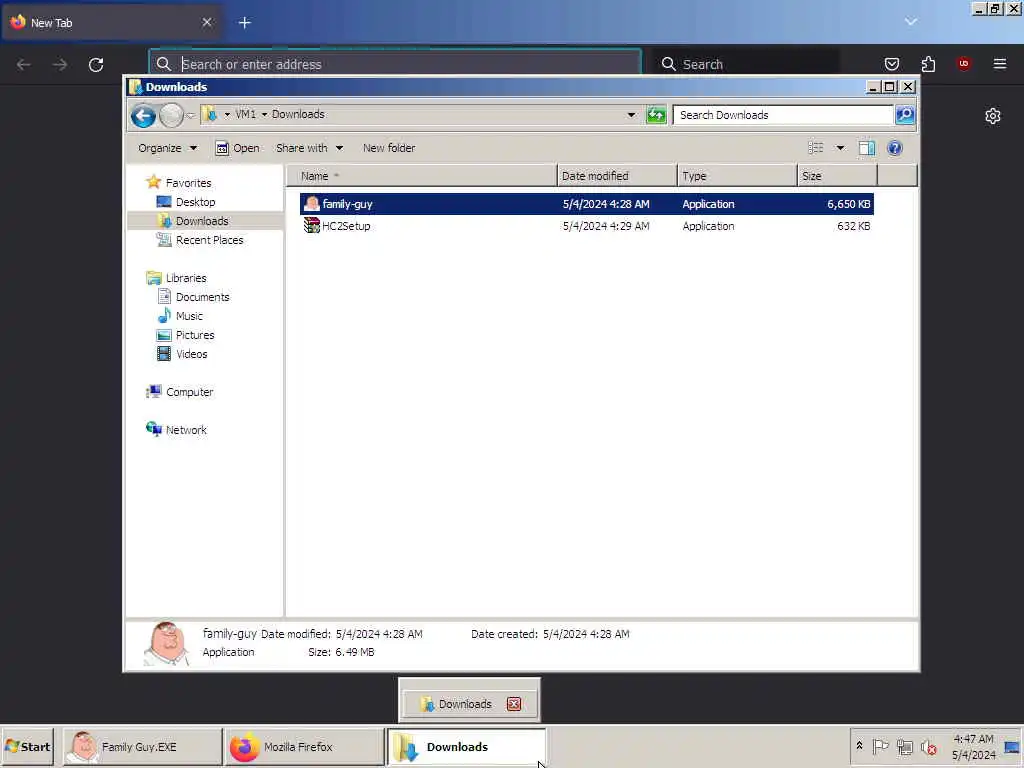This screenshot has width=1024, height=768.
Task: Click the Open toolbar button
Action: 237,148
